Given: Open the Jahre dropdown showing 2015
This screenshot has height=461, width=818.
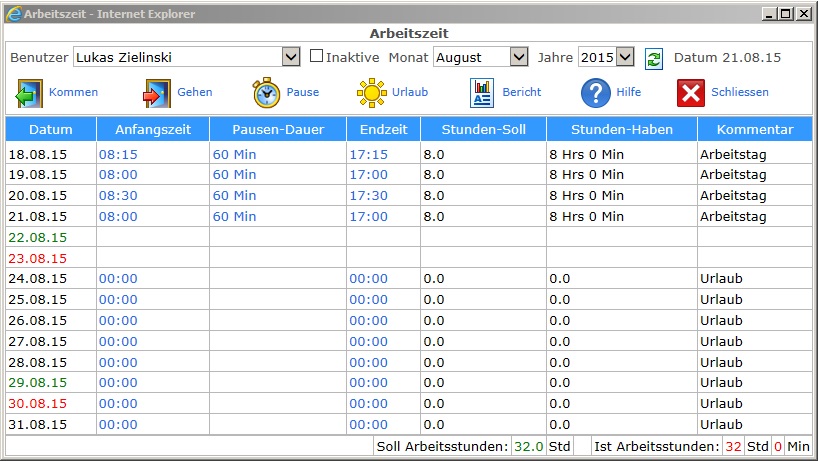Looking at the screenshot, I should [606, 57].
